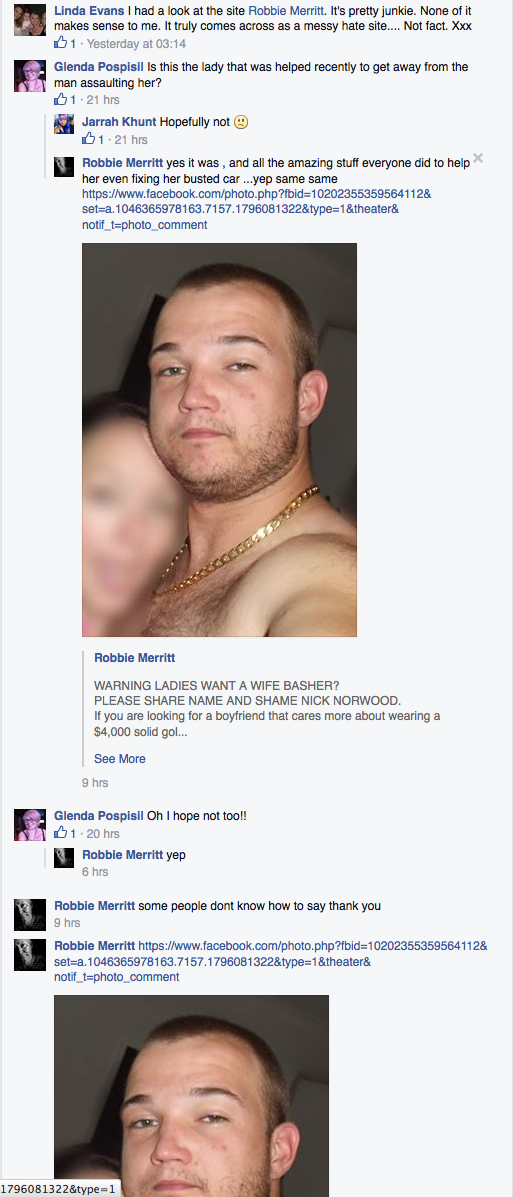Open the shared photo of man with gold chain
This screenshot has width=513, height=1197.
219,440
